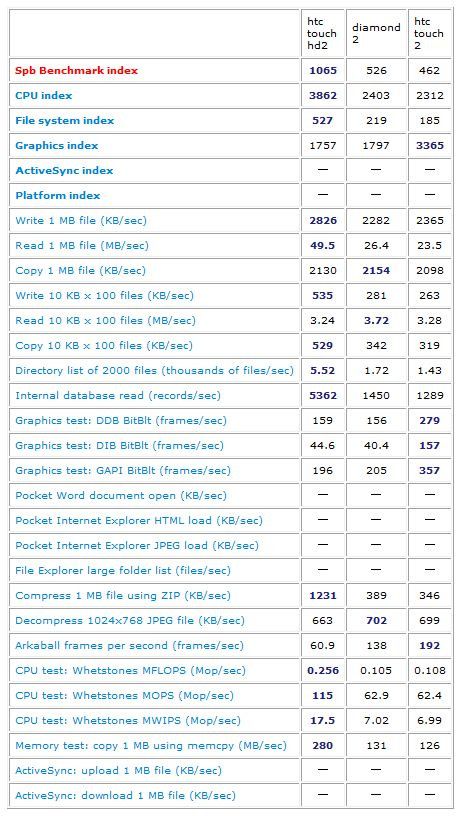
Task: Select the CPU index label
Action: pos(44,95)
